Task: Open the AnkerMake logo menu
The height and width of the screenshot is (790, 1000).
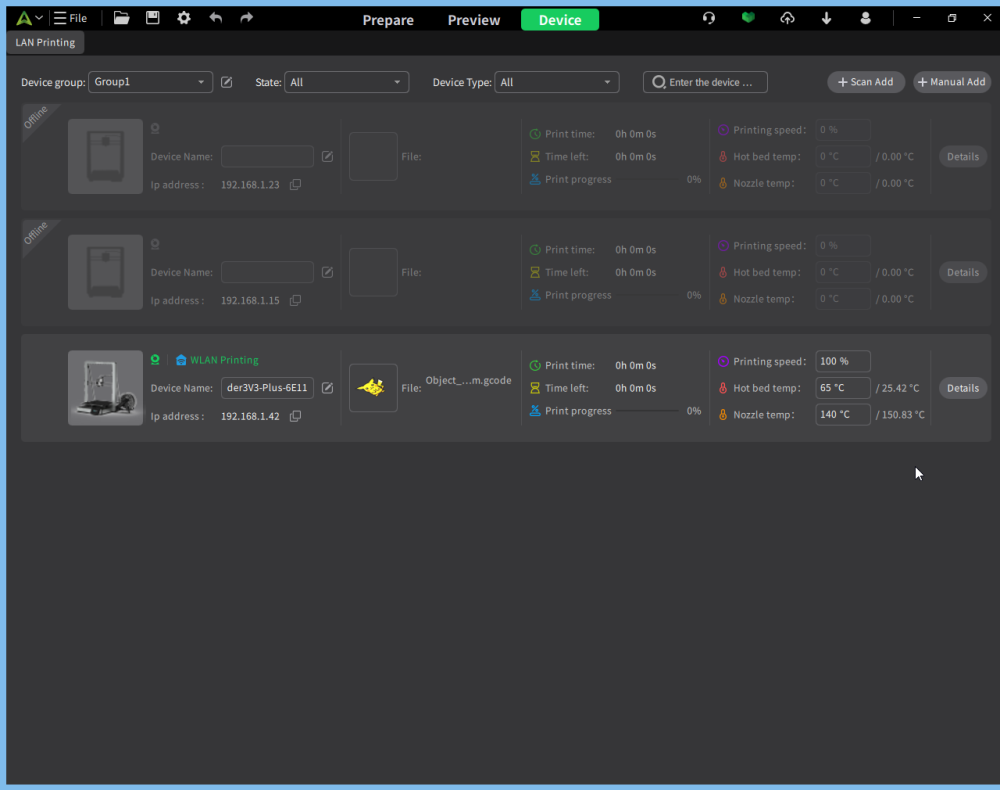Action: click(29, 18)
